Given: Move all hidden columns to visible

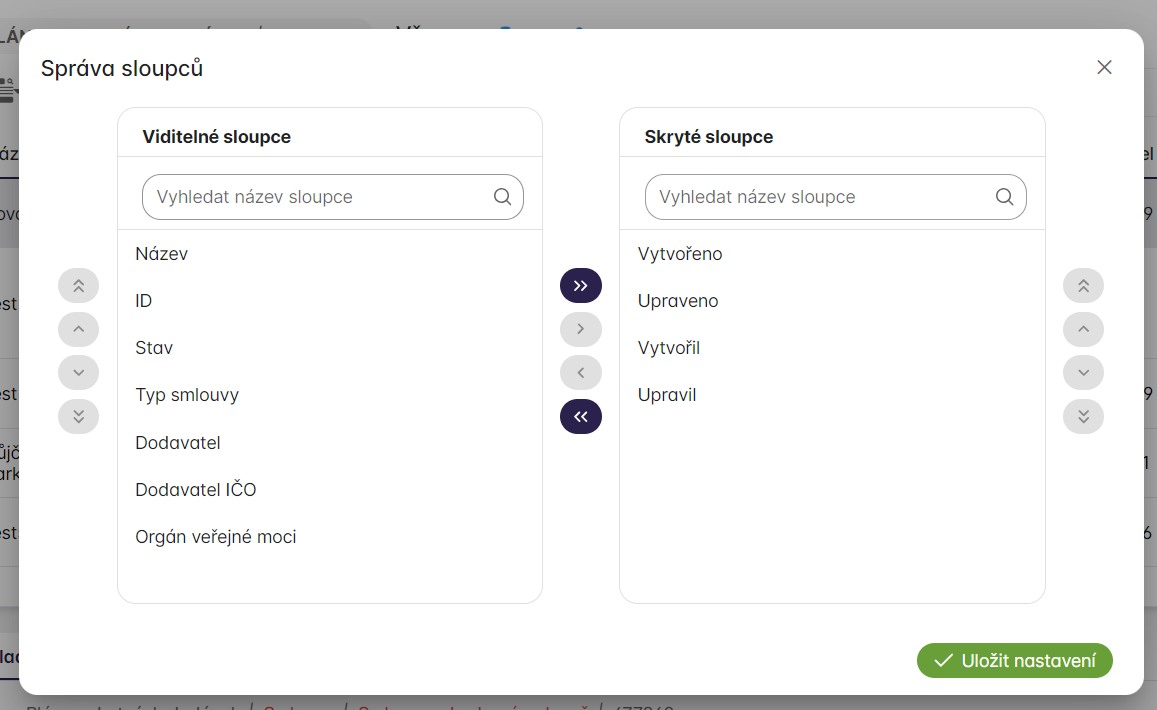Looking at the screenshot, I should pos(581,416).
